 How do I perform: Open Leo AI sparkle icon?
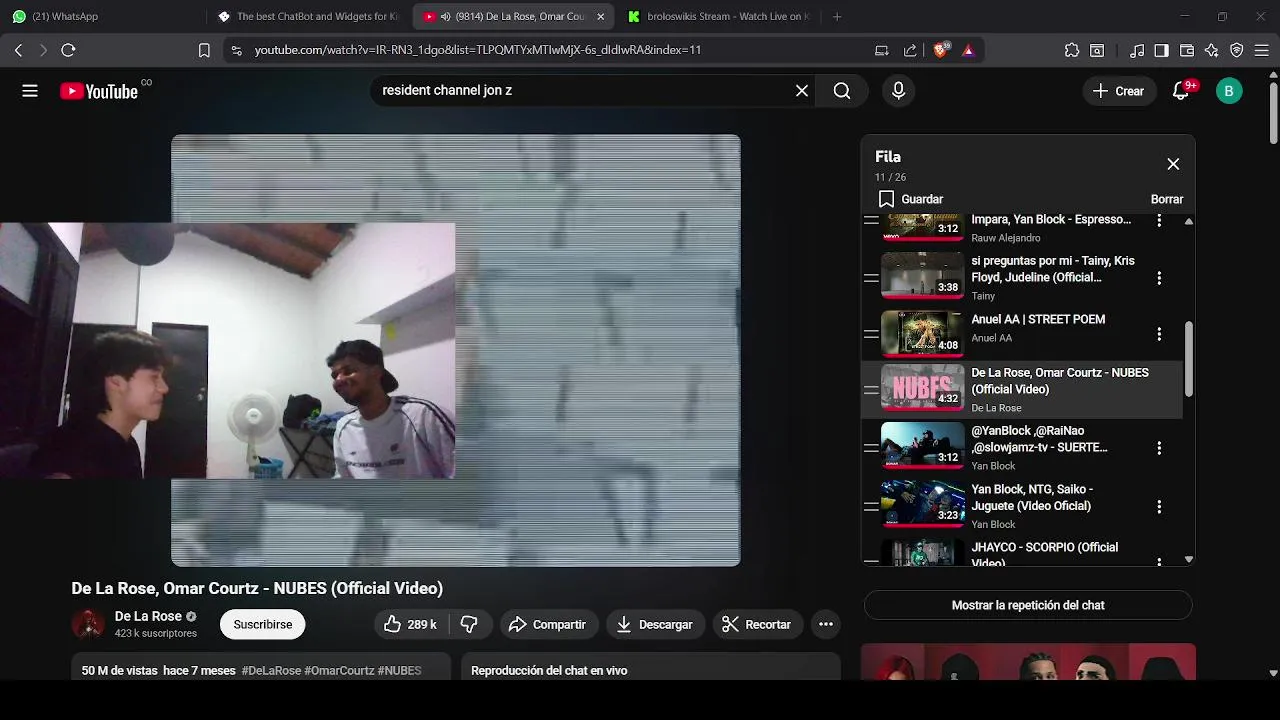1212,50
